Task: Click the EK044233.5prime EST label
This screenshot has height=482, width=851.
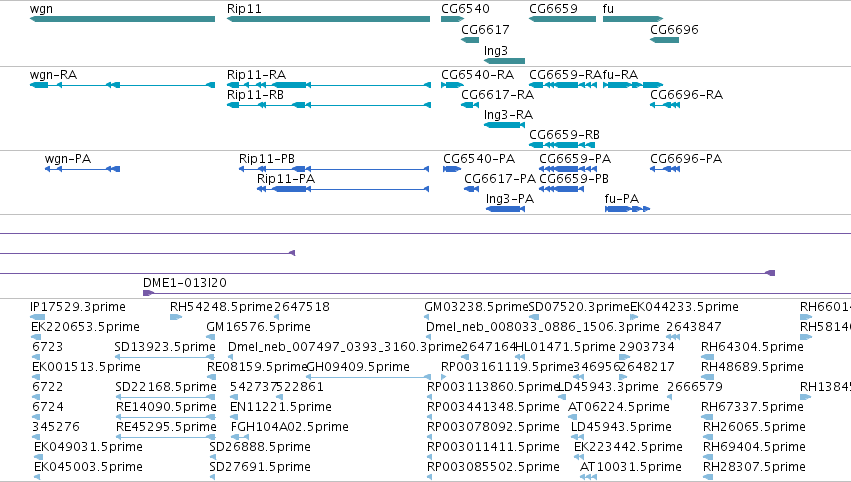Action: point(684,307)
